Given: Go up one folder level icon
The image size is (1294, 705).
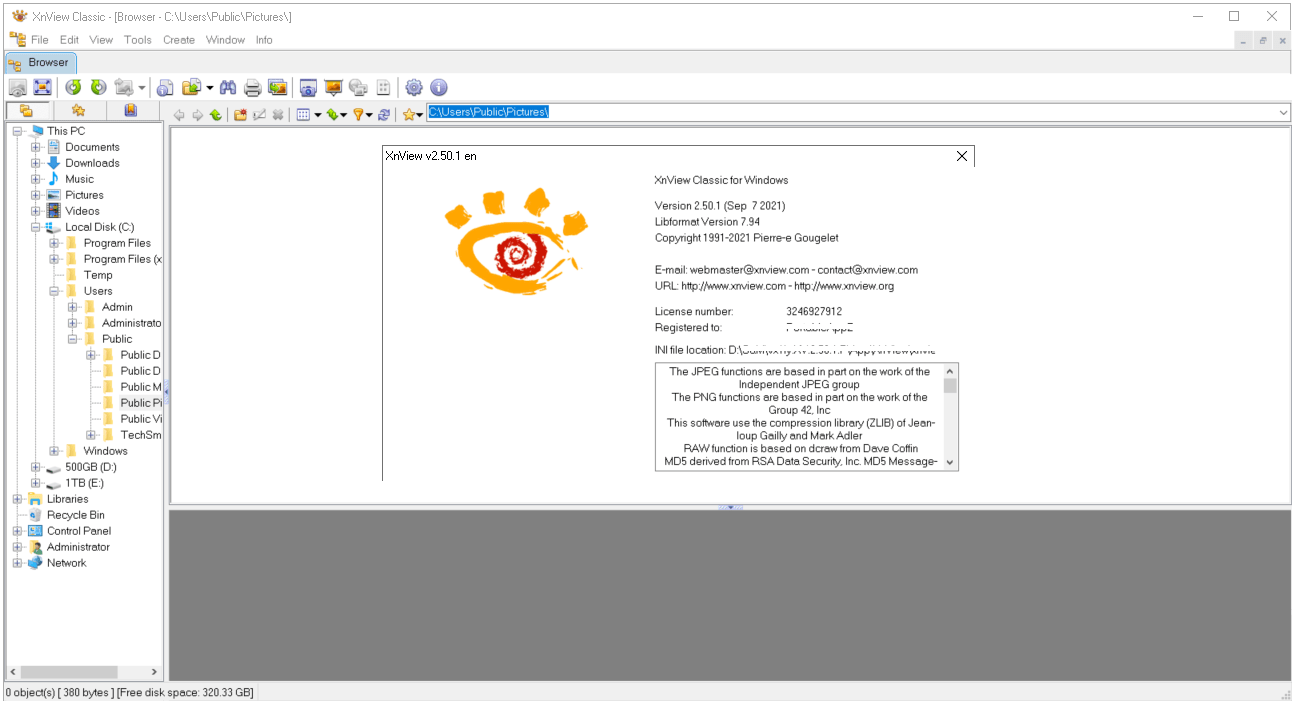Looking at the screenshot, I should pos(215,114).
